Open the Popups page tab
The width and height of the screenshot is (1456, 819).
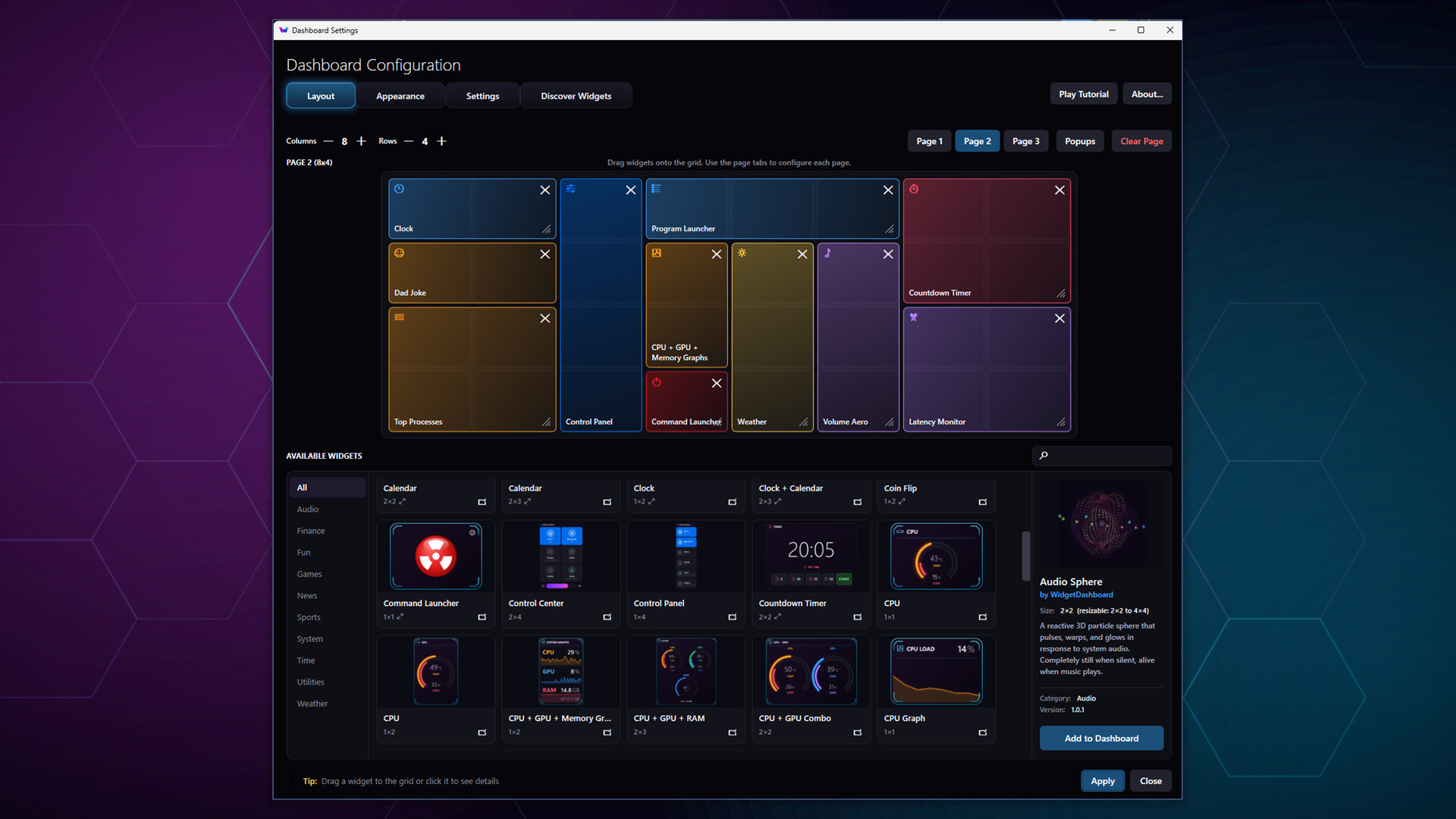click(1080, 141)
